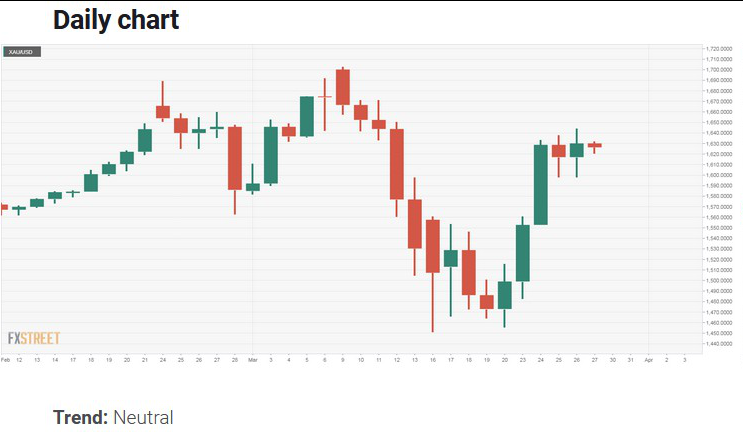This screenshot has height=441, width=743.
Task: Click the March 6 doji candle
Action: (325, 96)
